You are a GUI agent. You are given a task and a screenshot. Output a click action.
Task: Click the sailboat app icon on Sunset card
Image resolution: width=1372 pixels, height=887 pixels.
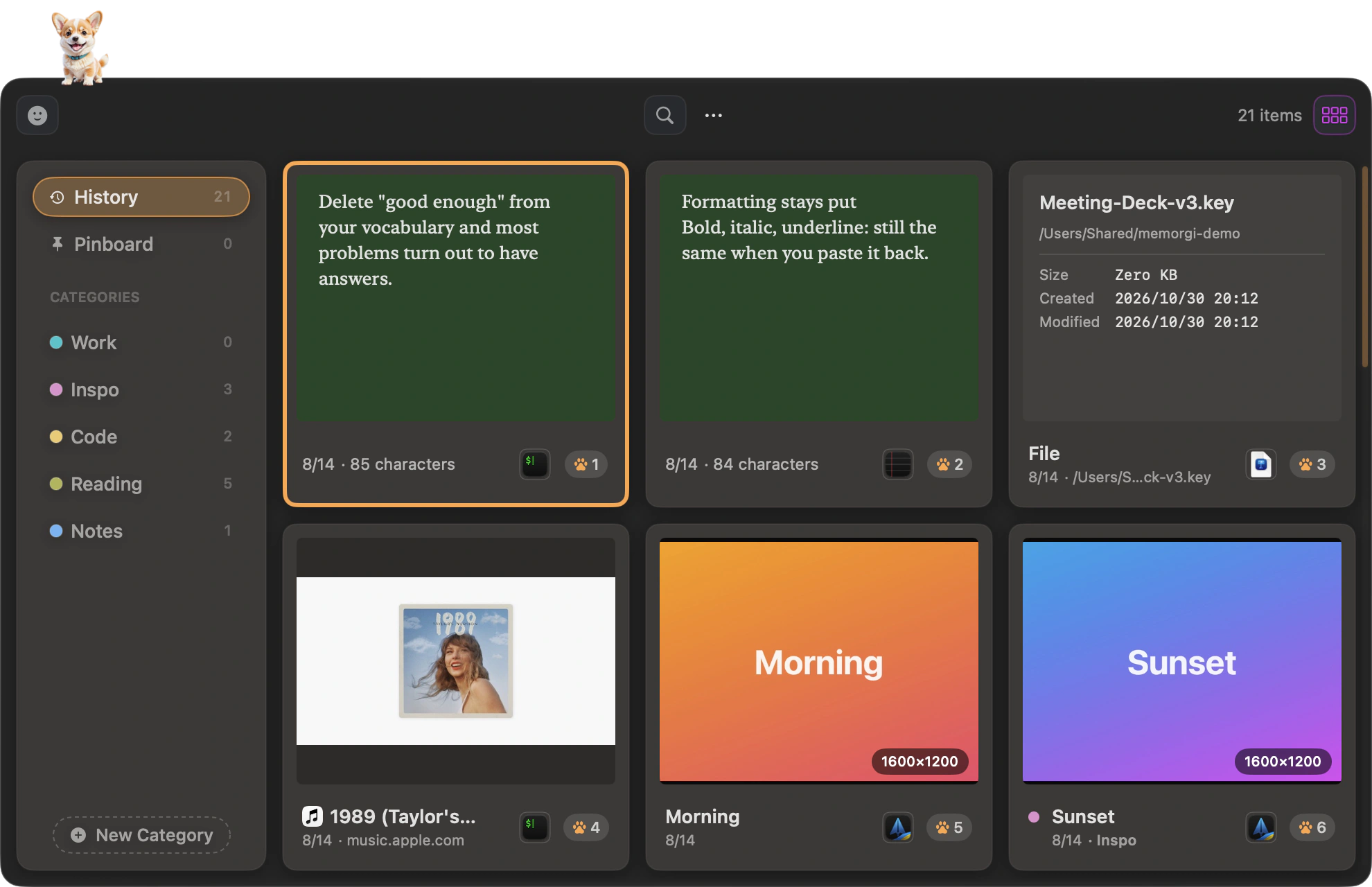coord(1260,827)
